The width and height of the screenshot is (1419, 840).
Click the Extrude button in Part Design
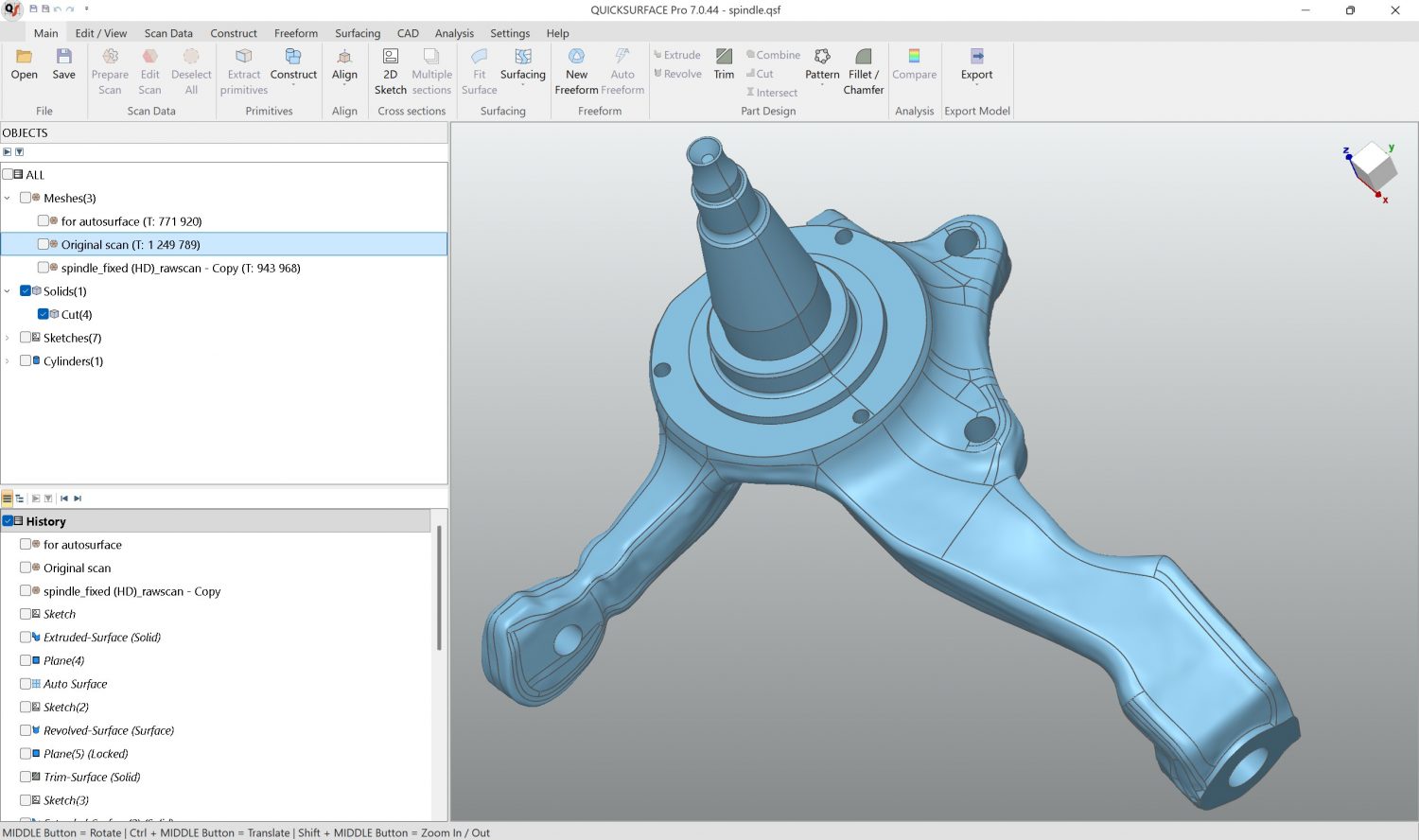coord(677,55)
